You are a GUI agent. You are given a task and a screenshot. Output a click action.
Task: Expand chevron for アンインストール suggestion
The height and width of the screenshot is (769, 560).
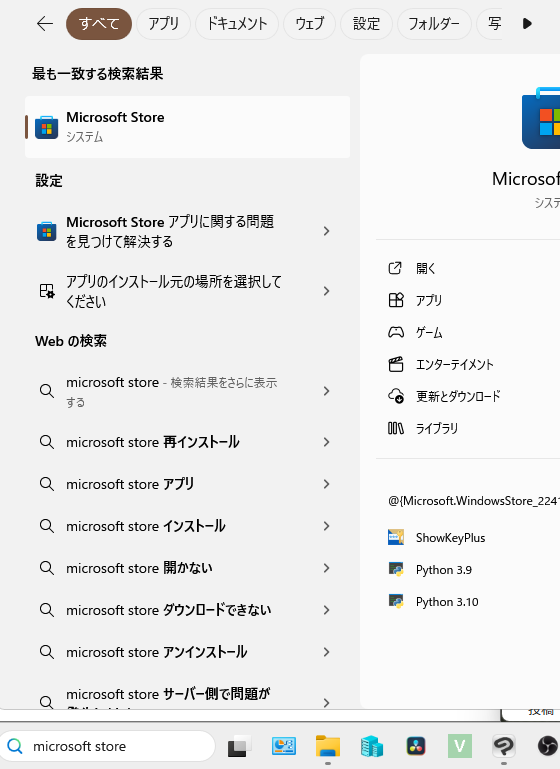pos(327,652)
